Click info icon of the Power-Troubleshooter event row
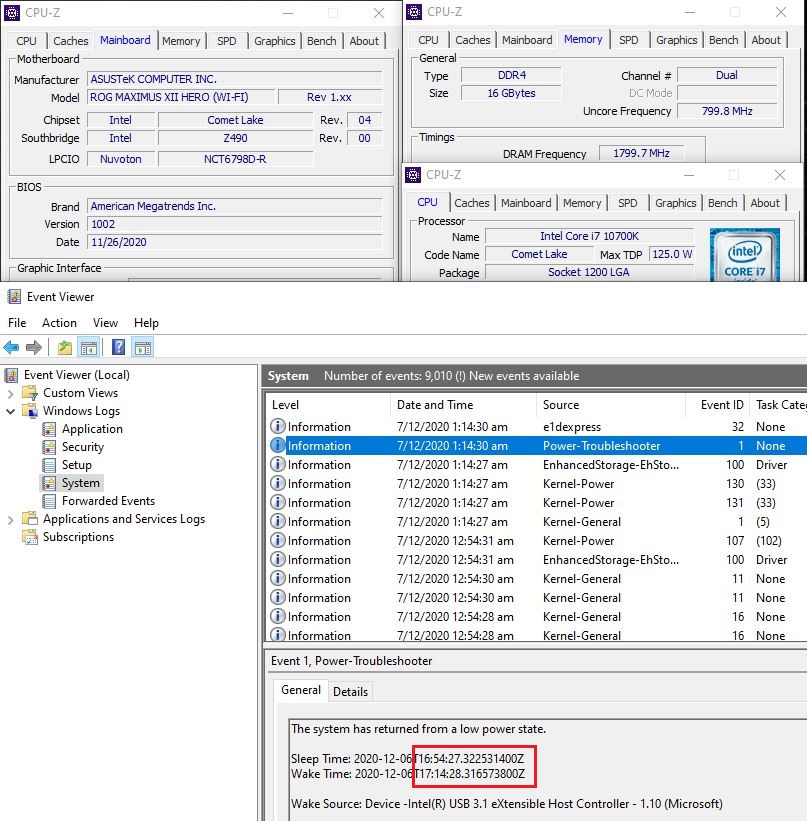This screenshot has width=807, height=821. coord(278,446)
